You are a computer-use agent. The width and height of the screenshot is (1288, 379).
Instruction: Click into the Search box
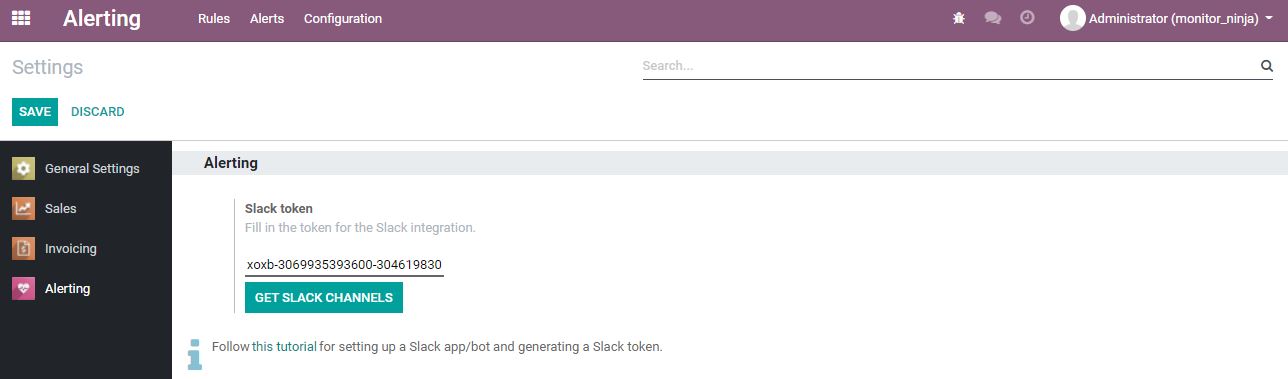[x=948, y=66]
